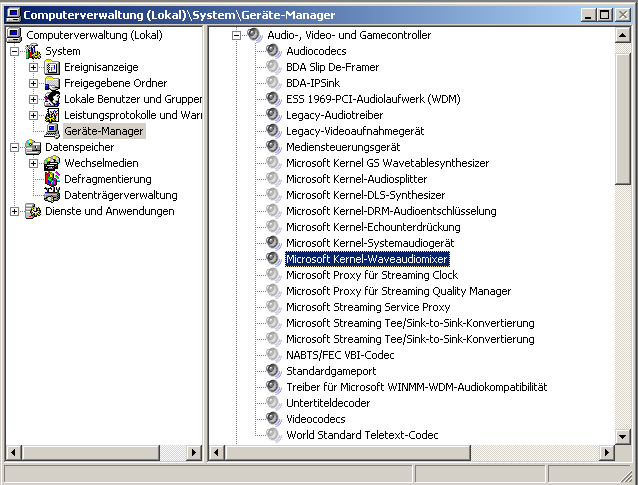Select Microsoft Streaming Service Proxy
Viewport: 638px width, 485px height.
(x=368, y=307)
